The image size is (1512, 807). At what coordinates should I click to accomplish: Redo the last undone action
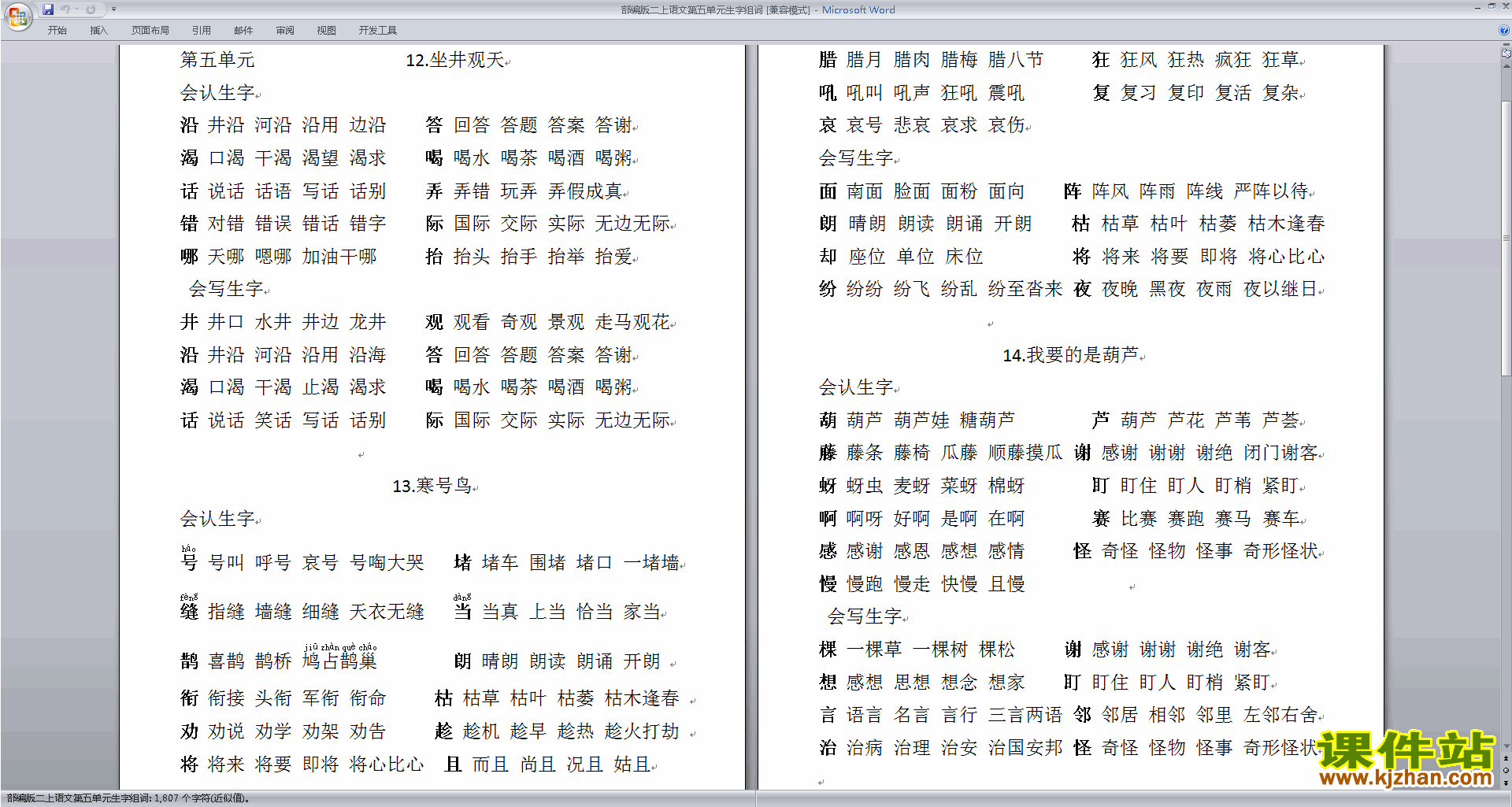coord(91,9)
